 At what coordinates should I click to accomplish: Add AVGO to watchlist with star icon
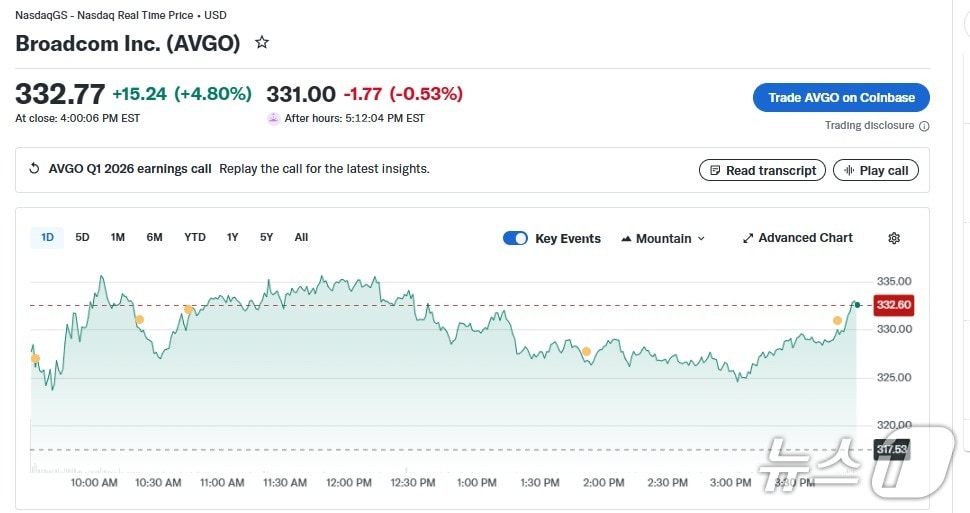click(262, 43)
